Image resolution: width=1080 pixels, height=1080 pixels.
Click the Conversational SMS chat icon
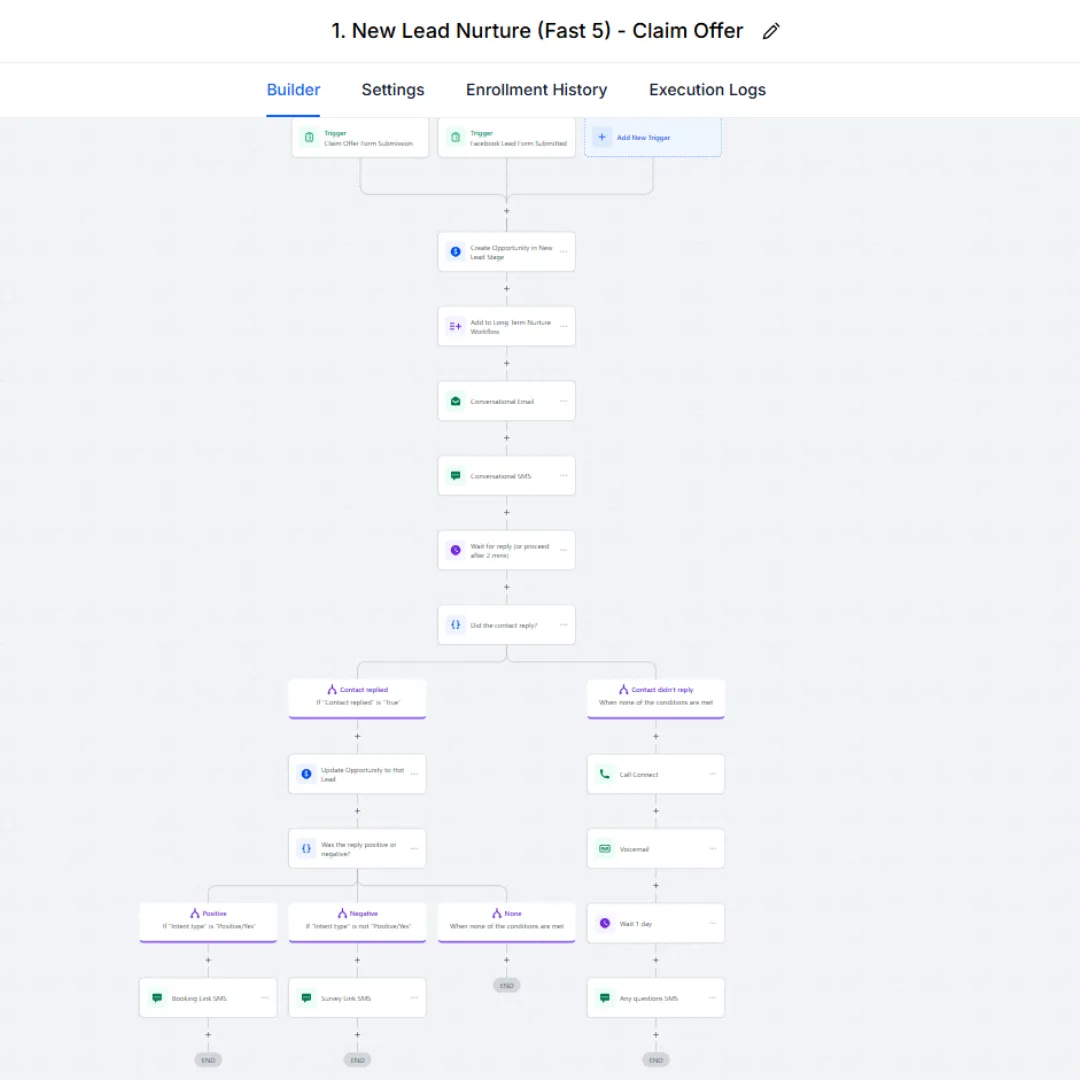click(455, 476)
